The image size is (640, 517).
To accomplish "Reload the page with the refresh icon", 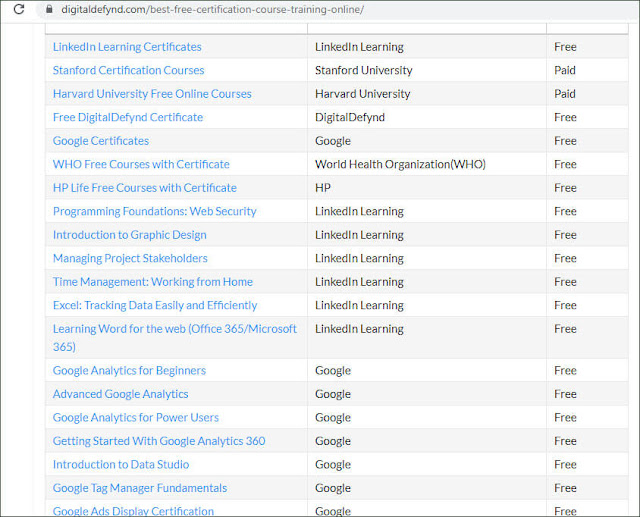I will point(19,9).
